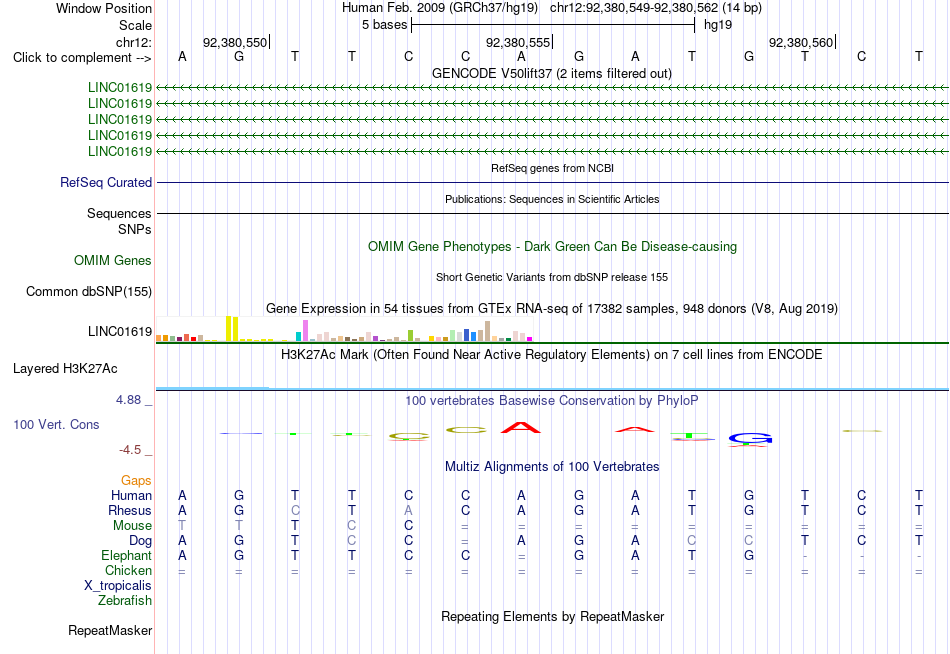Open the 'RefSeq genes from NCBI' track title

552,168
